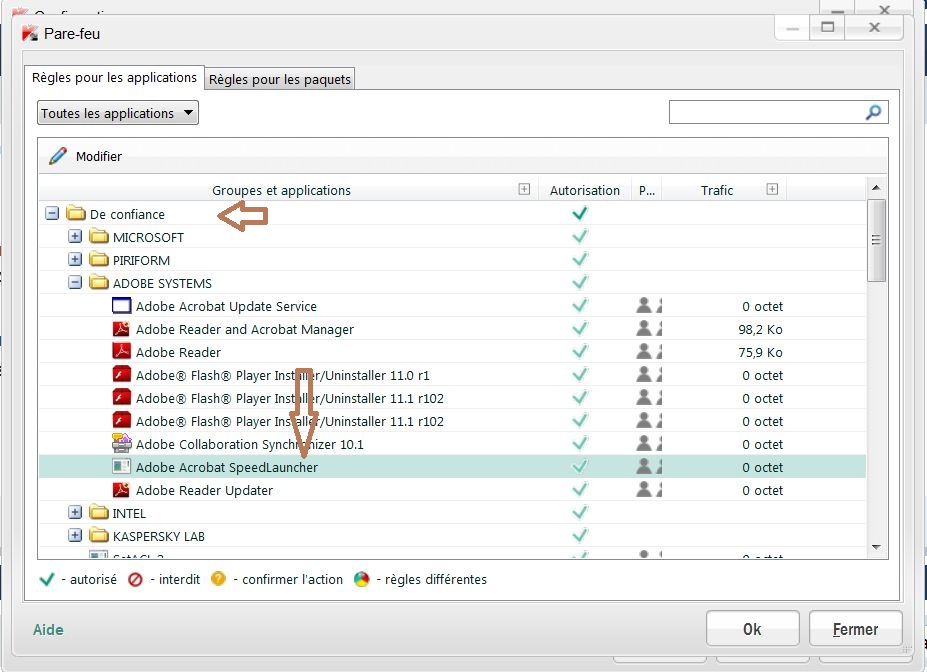Click the KASPERSKY LAB folder icon
This screenshot has width=927, height=672.
pos(99,535)
